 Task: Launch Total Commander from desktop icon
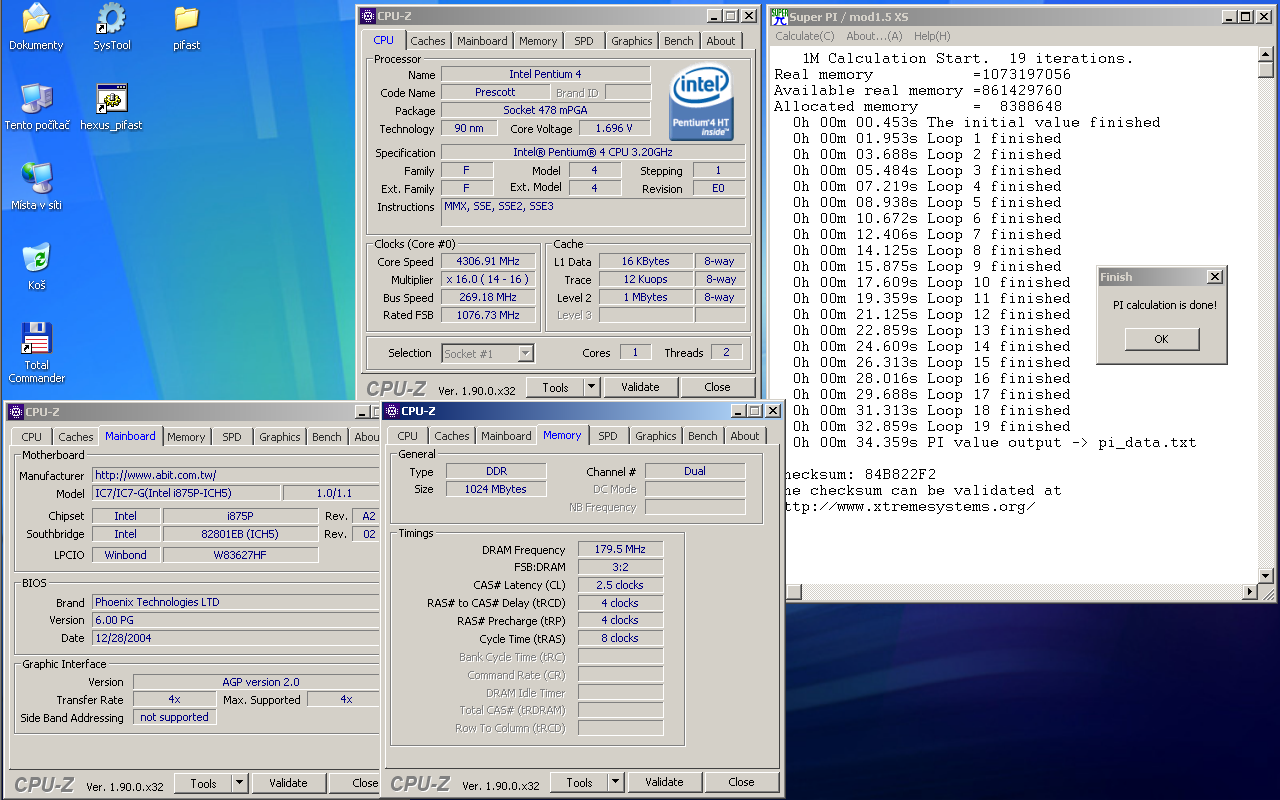pos(37,352)
